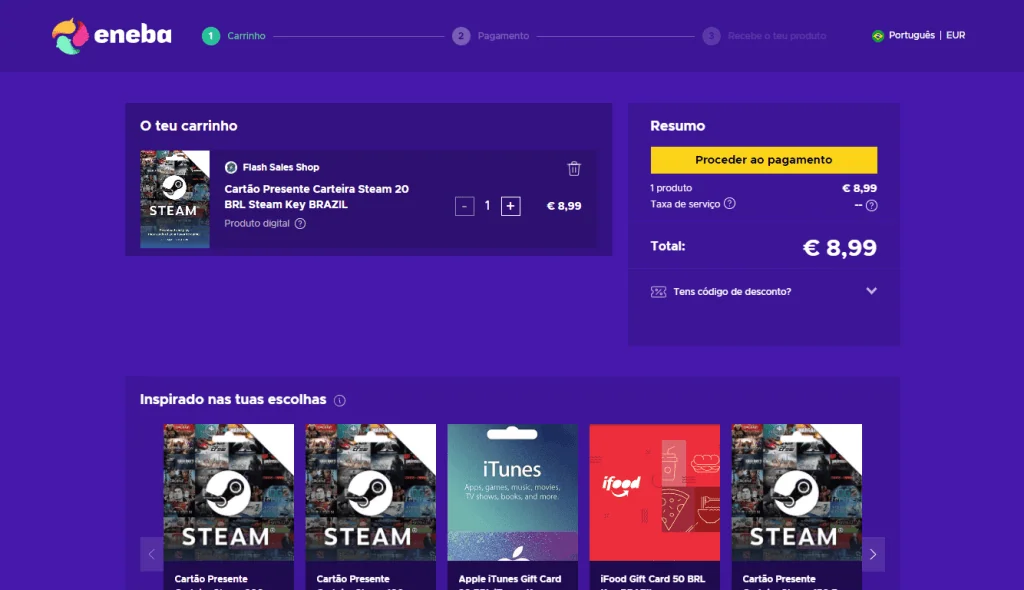Image resolution: width=1024 pixels, height=590 pixels.
Task: Open the iFood Gift Card 50 BRL thumbnail
Action: point(654,493)
